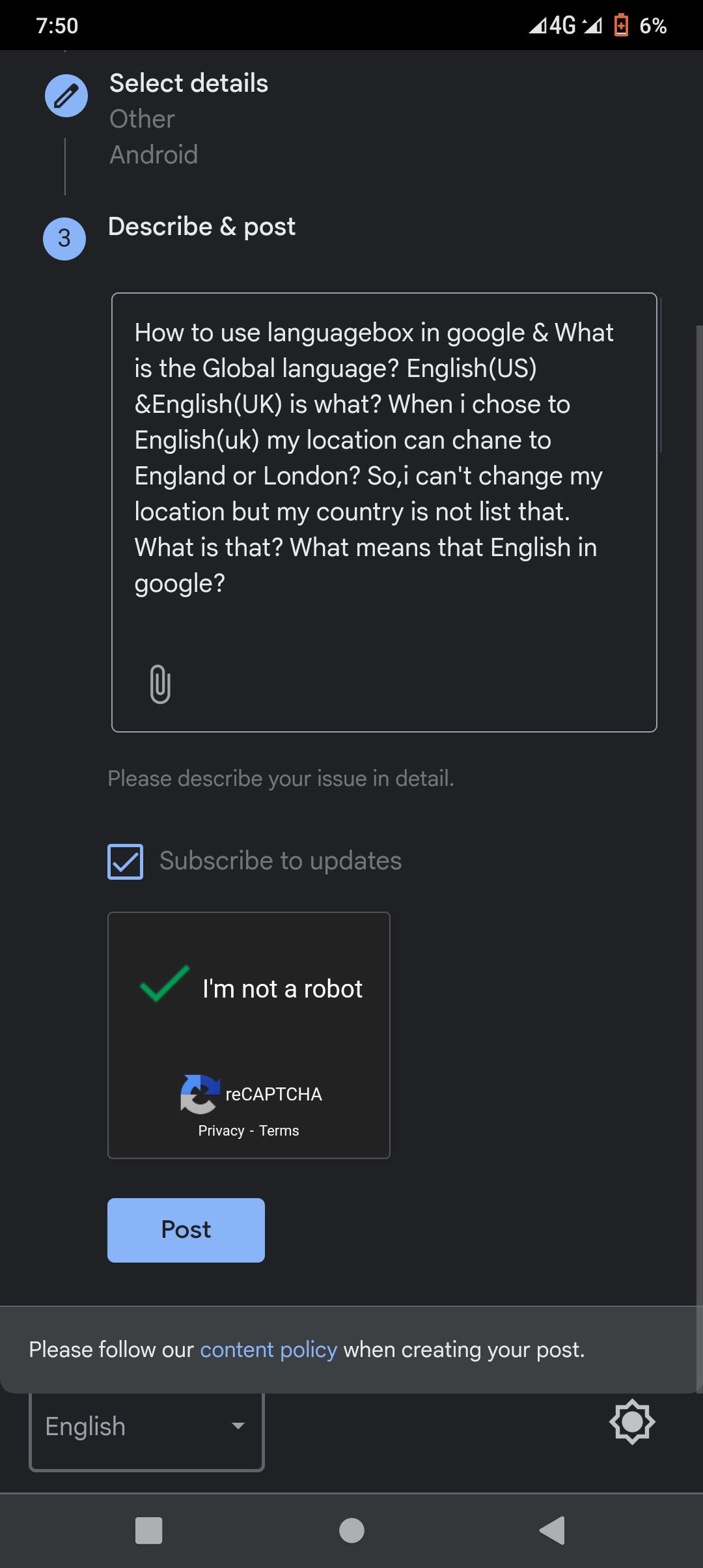Open the content policy link
Viewport: 703px width, 1568px height.
[268, 1350]
